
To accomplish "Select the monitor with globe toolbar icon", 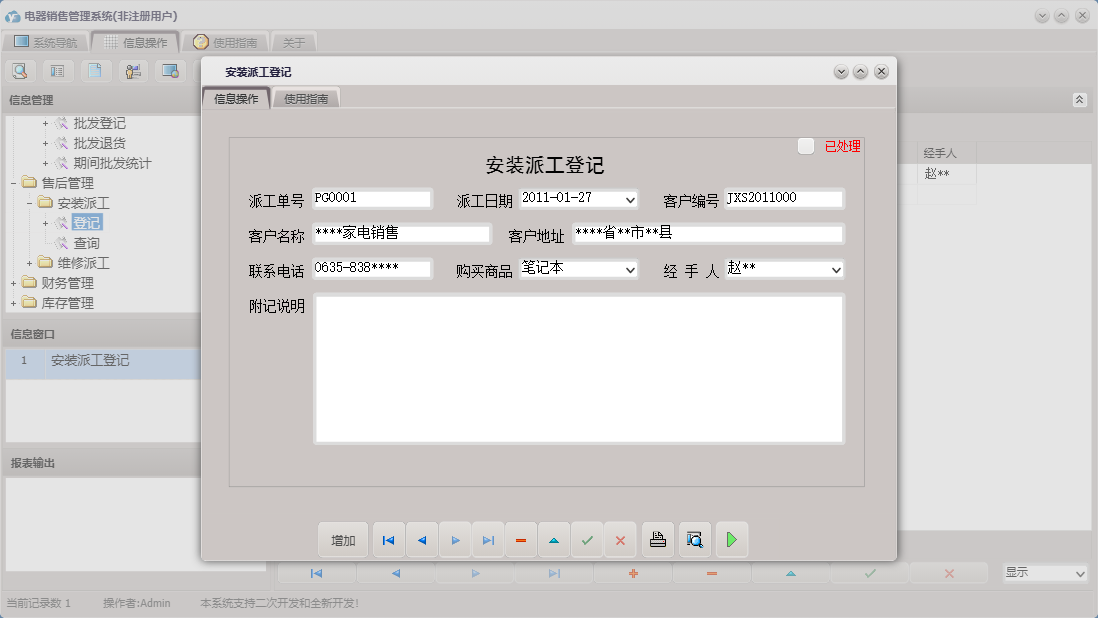I will click(170, 70).
